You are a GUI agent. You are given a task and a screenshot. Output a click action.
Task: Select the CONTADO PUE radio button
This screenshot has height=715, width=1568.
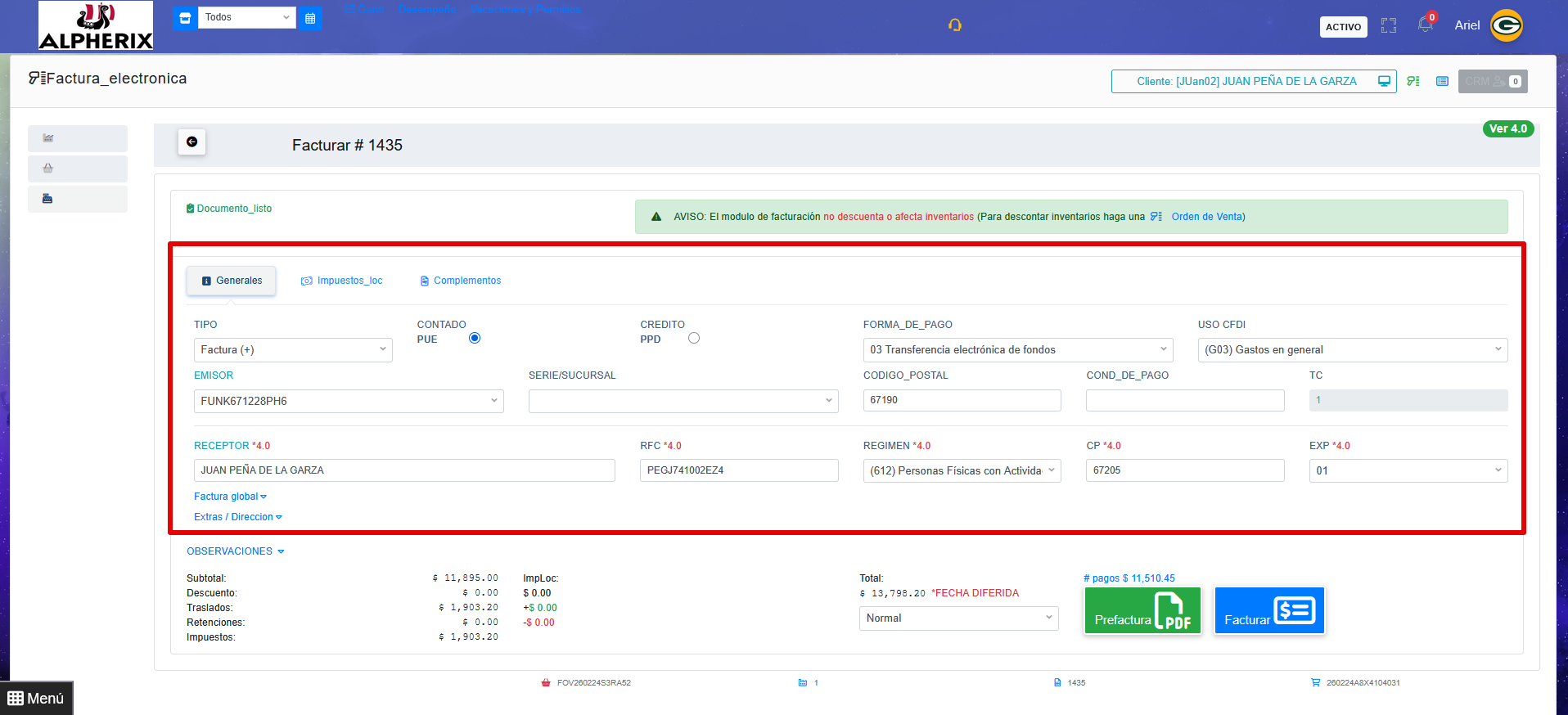coord(475,338)
